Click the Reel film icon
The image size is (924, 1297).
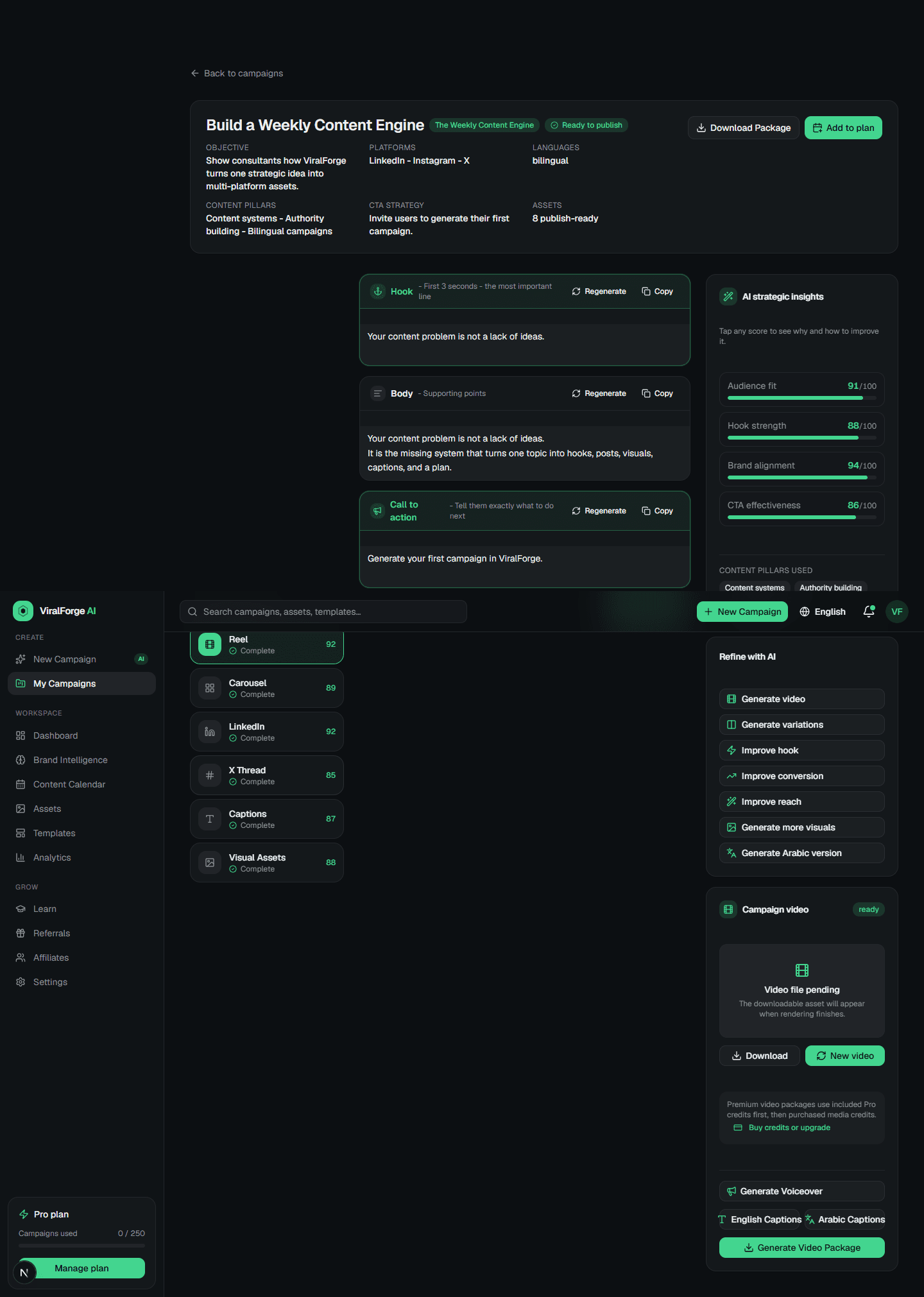click(210, 644)
